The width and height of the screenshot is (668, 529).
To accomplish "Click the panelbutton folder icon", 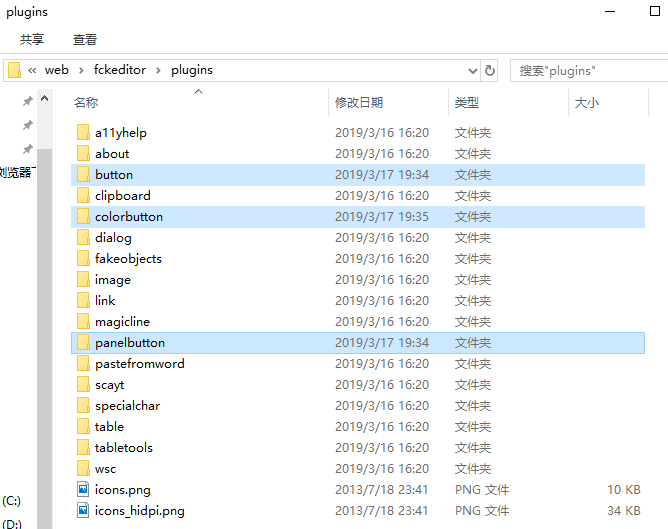I will [83, 342].
